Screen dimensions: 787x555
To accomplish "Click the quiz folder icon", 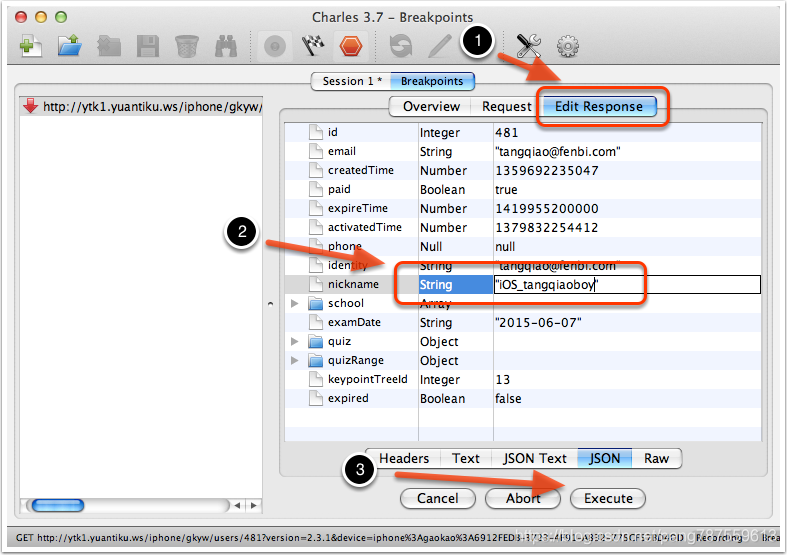I will (x=315, y=341).
